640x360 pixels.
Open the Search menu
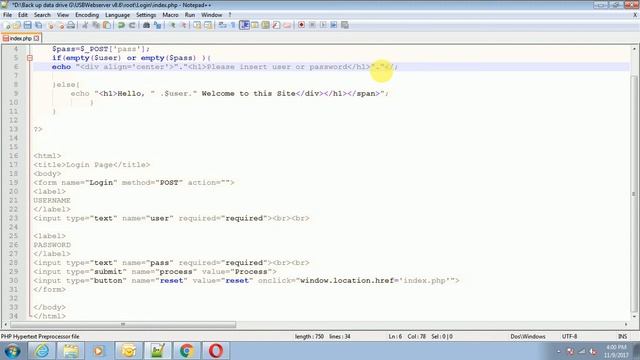tap(42, 15)
